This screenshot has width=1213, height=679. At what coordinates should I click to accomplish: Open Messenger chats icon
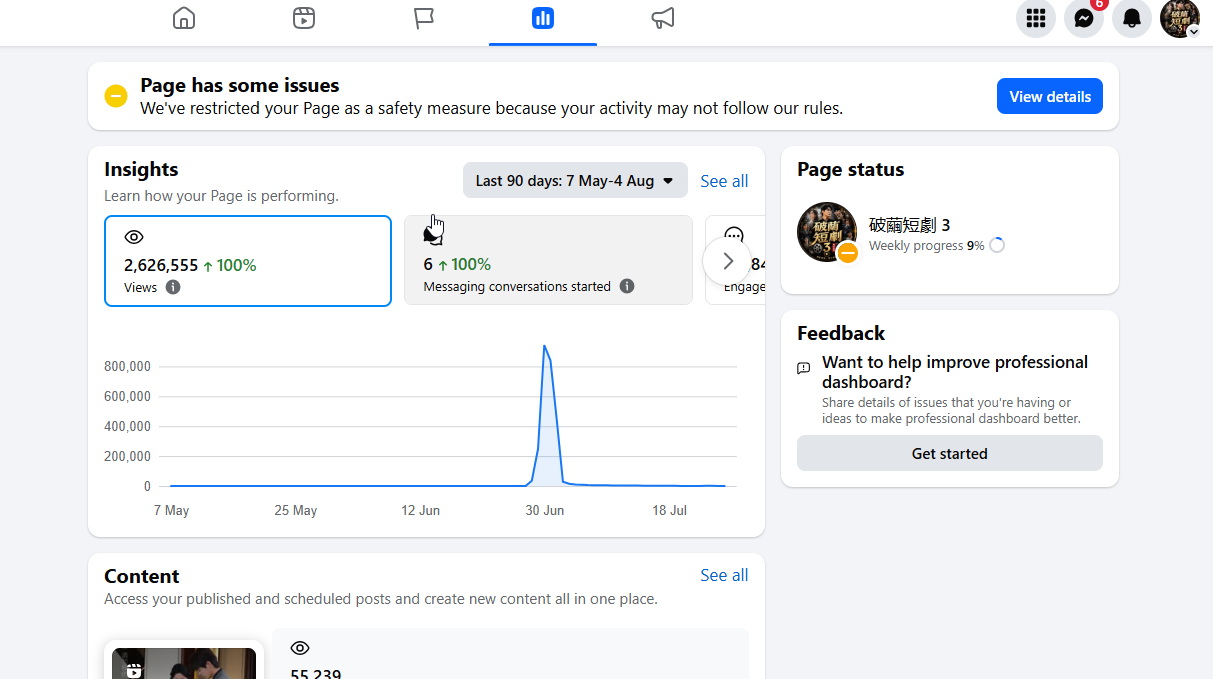[x=1084, y=18]
